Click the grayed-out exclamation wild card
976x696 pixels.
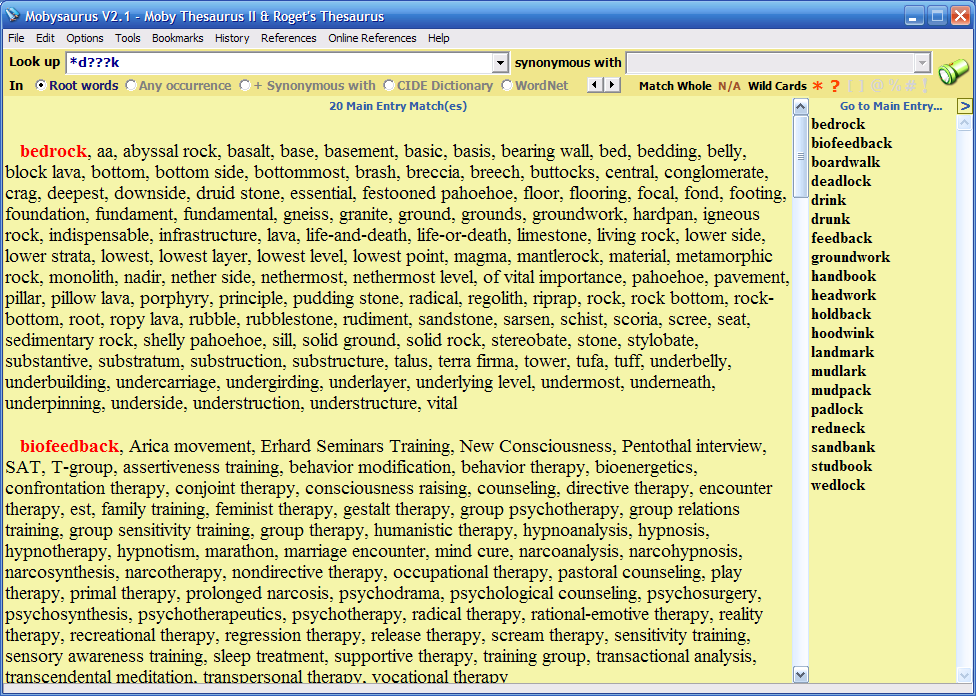click(925, 86)
